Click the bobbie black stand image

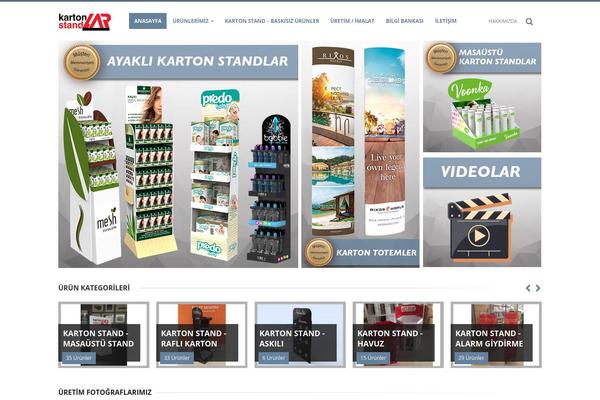[269, 188]
